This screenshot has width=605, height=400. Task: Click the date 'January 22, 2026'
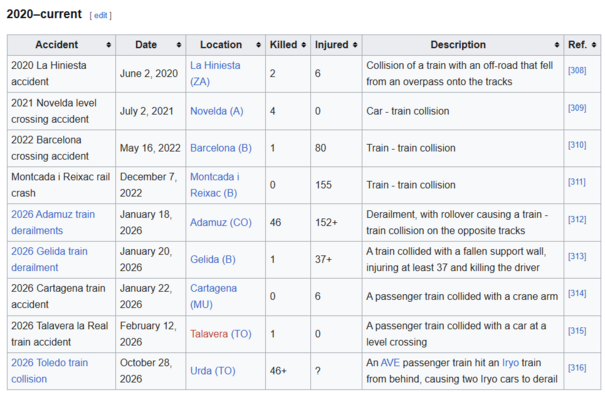tap(146, 296)
